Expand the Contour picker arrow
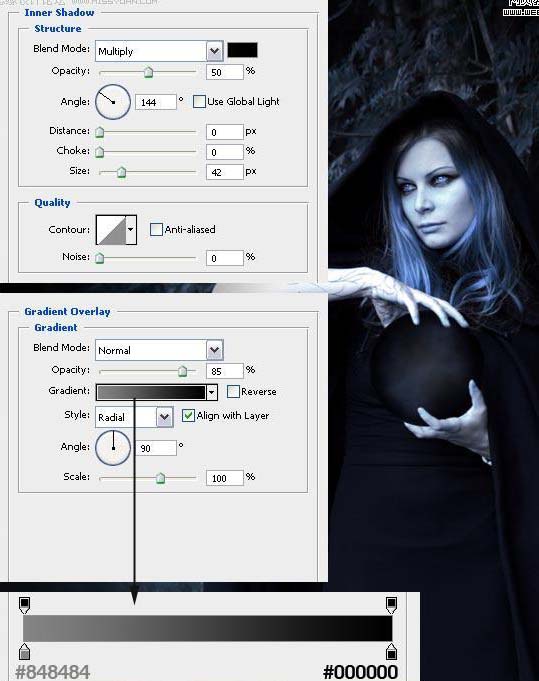539x681 pixels. (x=131, y=230)
